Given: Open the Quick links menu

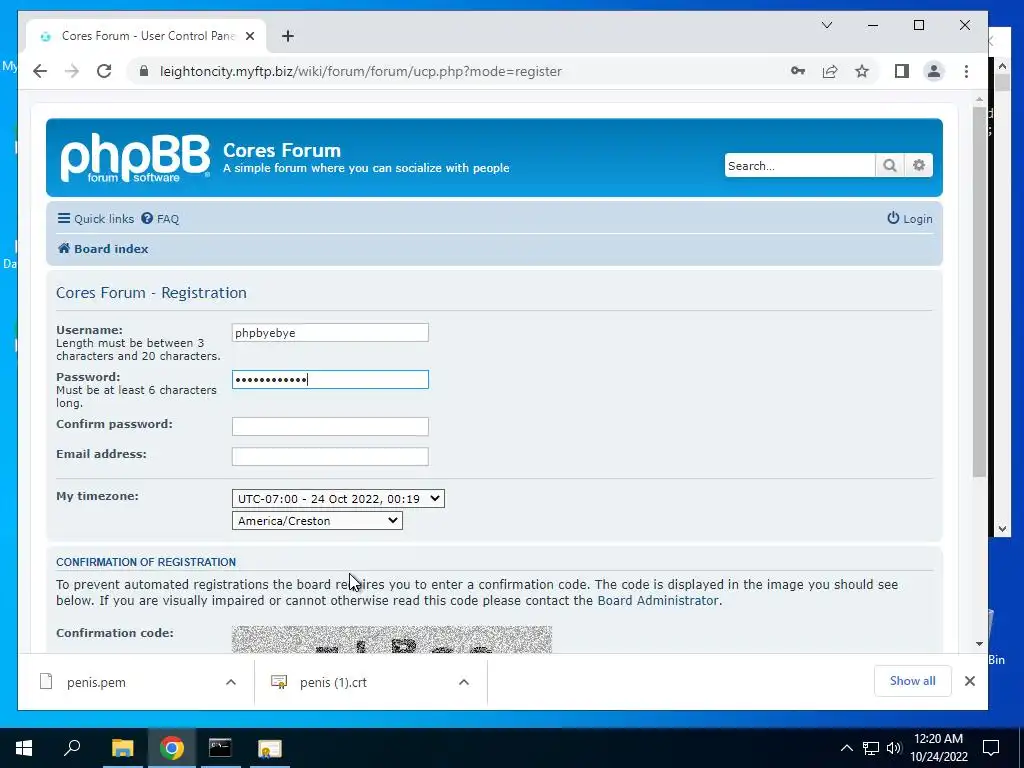Looking at the screenshot, I should coord(95,219).
